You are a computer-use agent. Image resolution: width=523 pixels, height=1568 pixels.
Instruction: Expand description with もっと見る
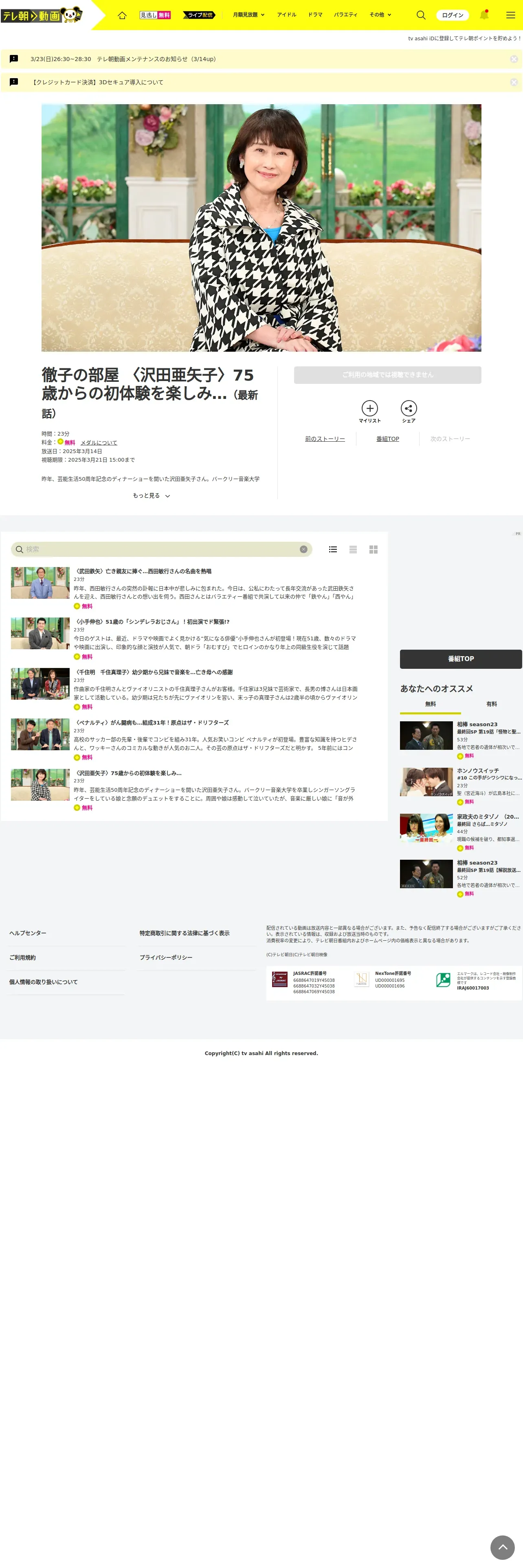click(x=151, y=495)
